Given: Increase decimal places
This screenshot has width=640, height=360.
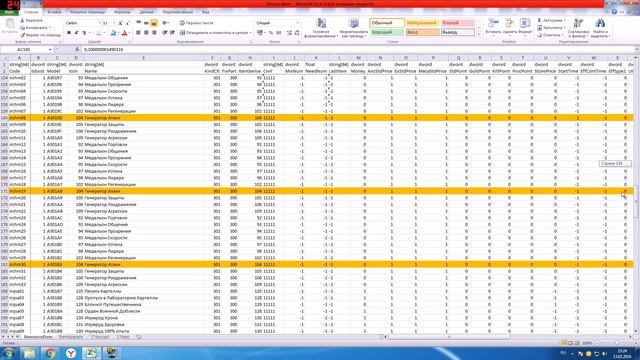Looking at the screenshot, I should 289,33.
